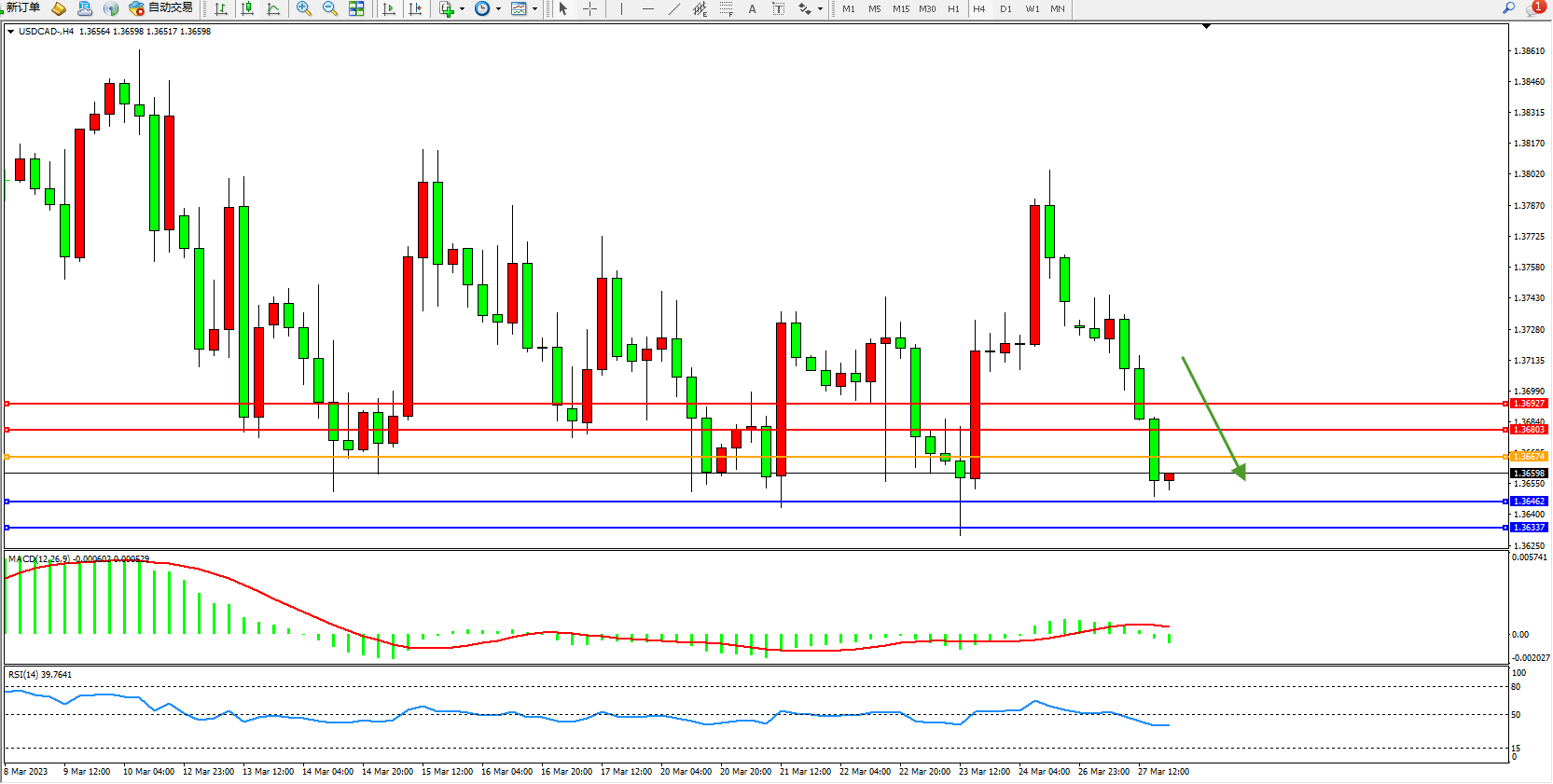This screenshot has height=784, width=1553.
Task: Click the red 1.36927 price level label
Action: click(1529, 404)
